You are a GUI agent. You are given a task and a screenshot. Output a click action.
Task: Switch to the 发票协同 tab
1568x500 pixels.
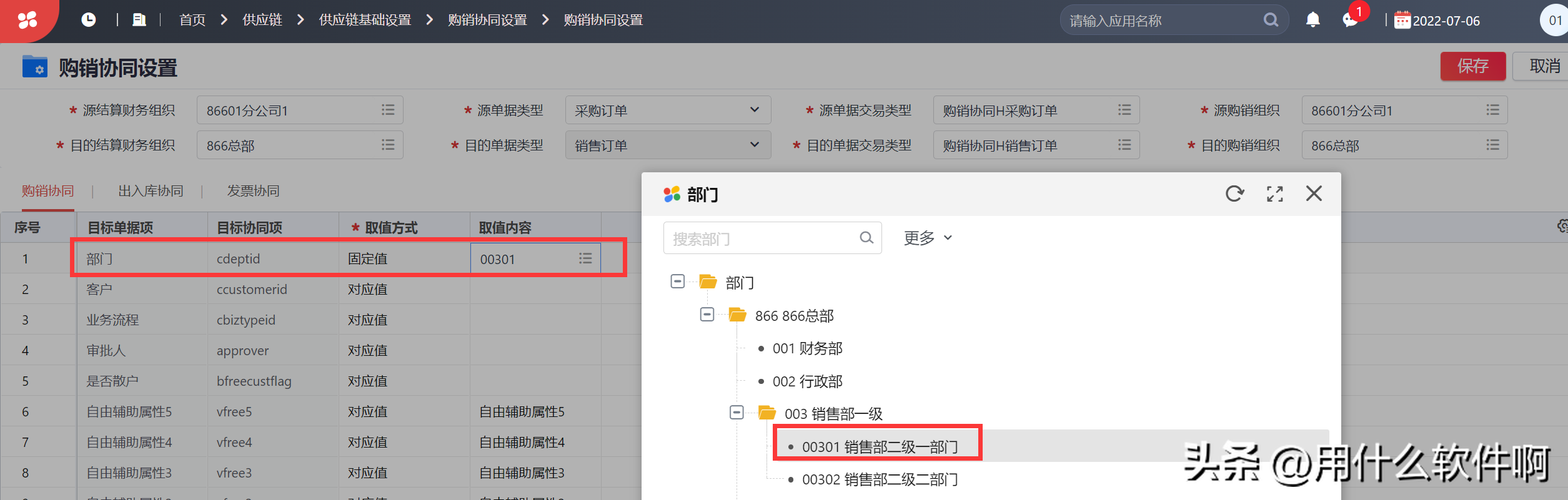(x=253, y=191)
